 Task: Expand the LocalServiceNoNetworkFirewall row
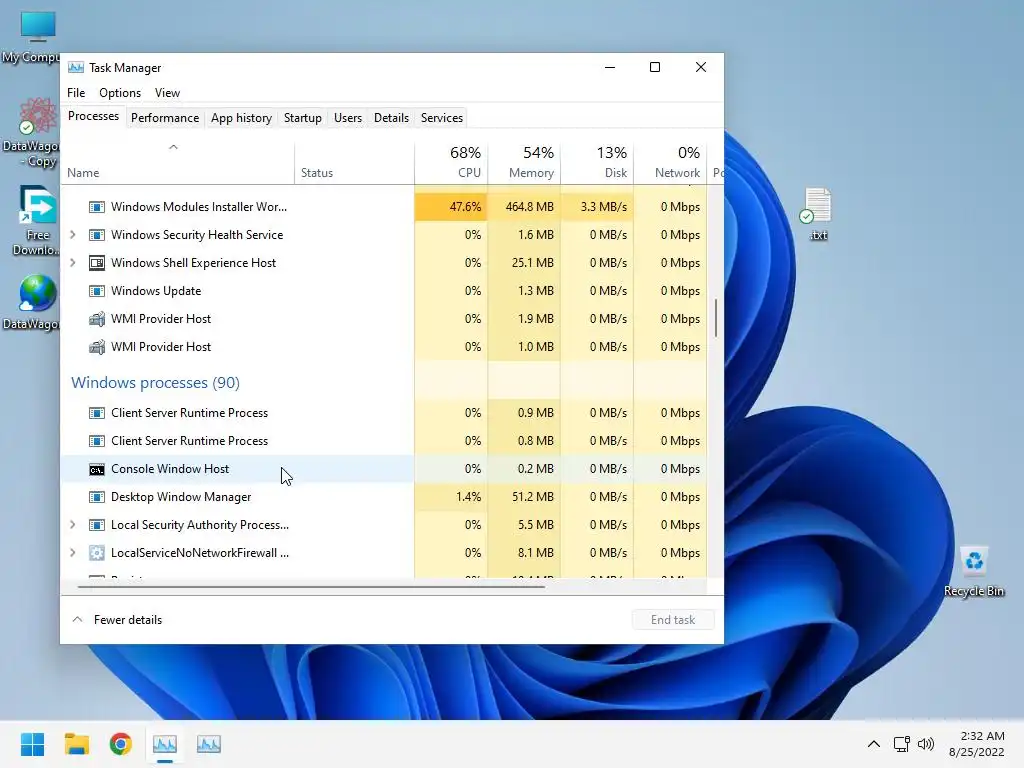pos(72,552)
